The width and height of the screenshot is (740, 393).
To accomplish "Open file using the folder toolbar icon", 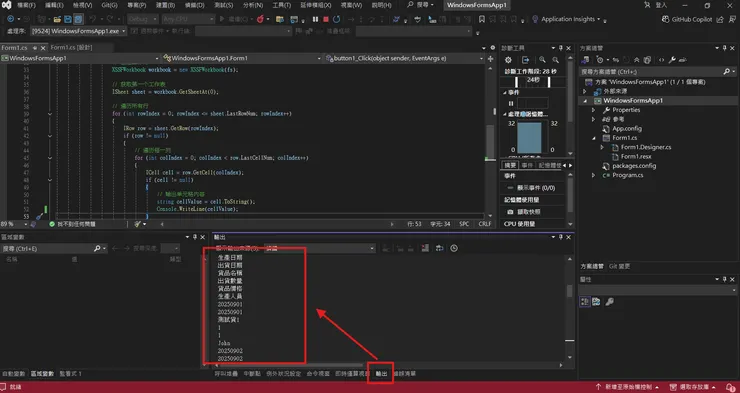I will point(57,19).
